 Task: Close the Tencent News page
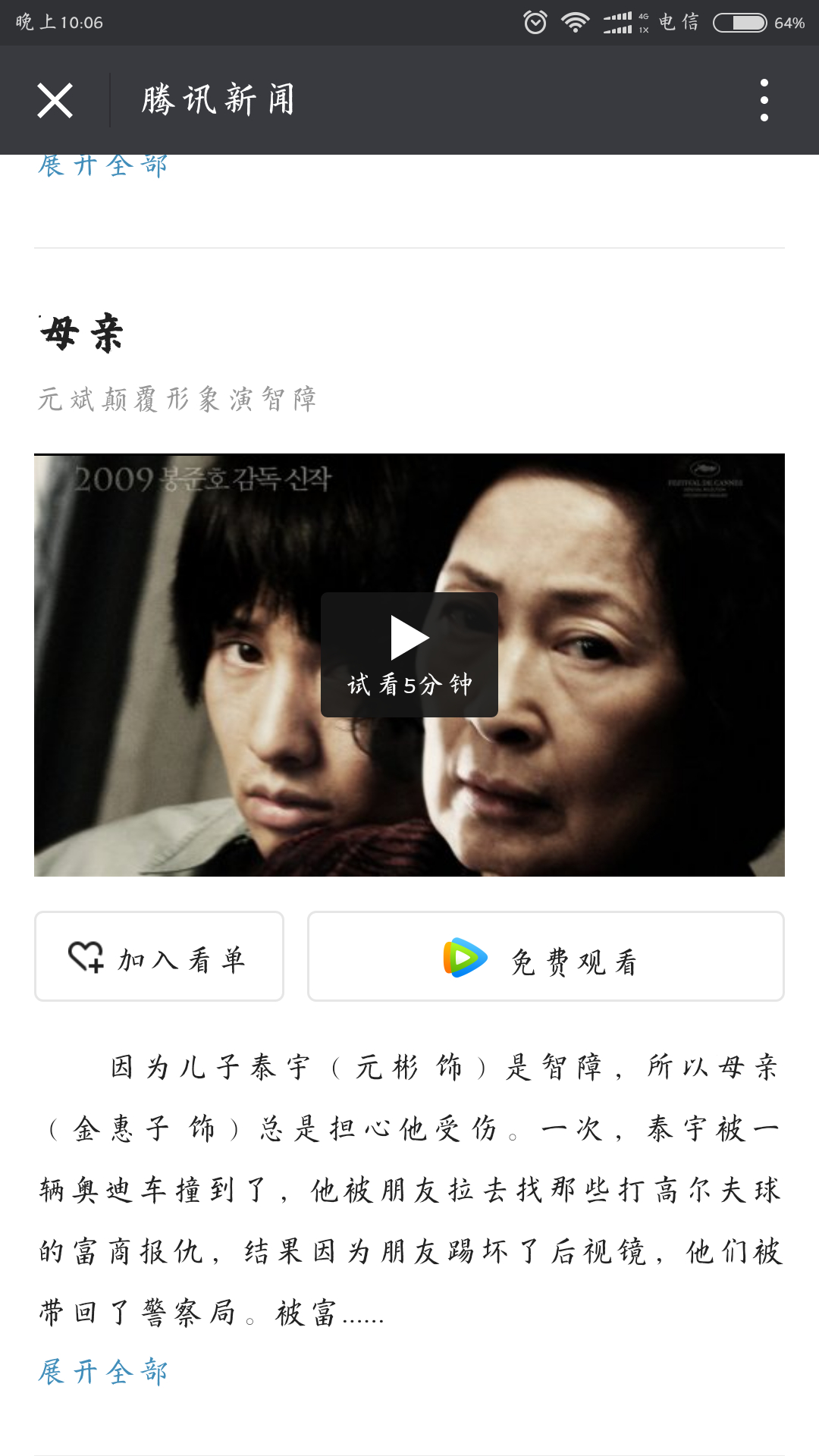(x=55, y=100)
